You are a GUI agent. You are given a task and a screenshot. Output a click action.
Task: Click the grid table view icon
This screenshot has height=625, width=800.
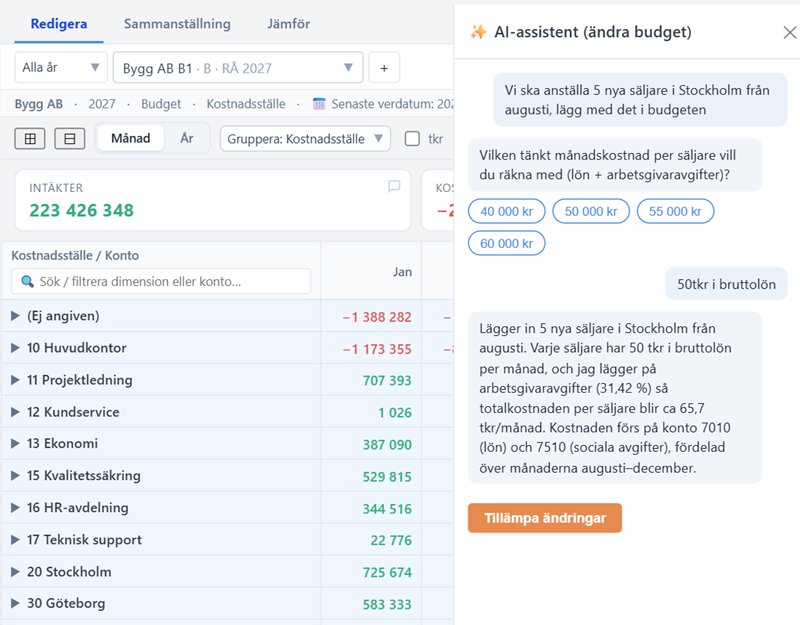30,139
